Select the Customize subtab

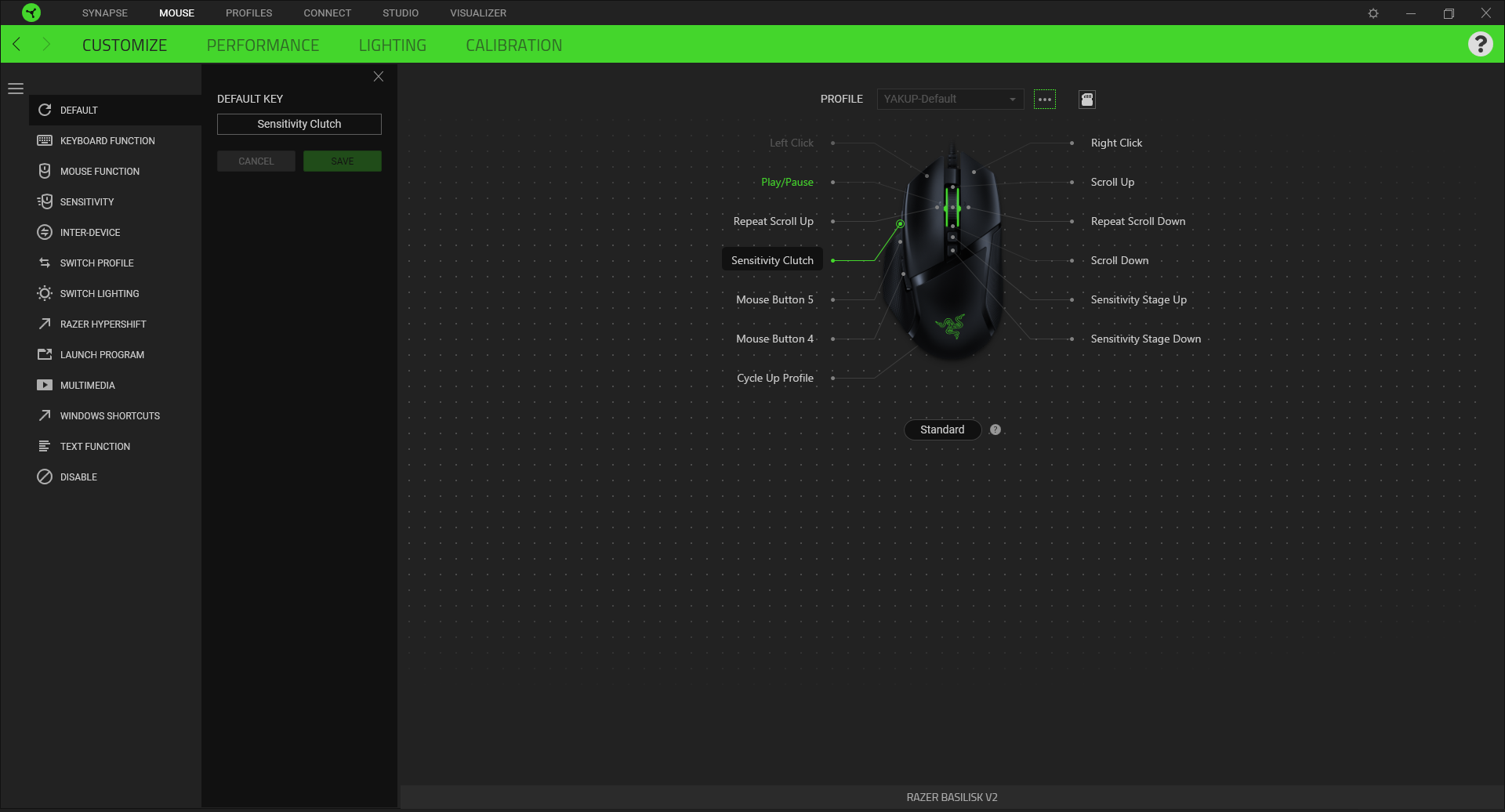pos(125,45)
